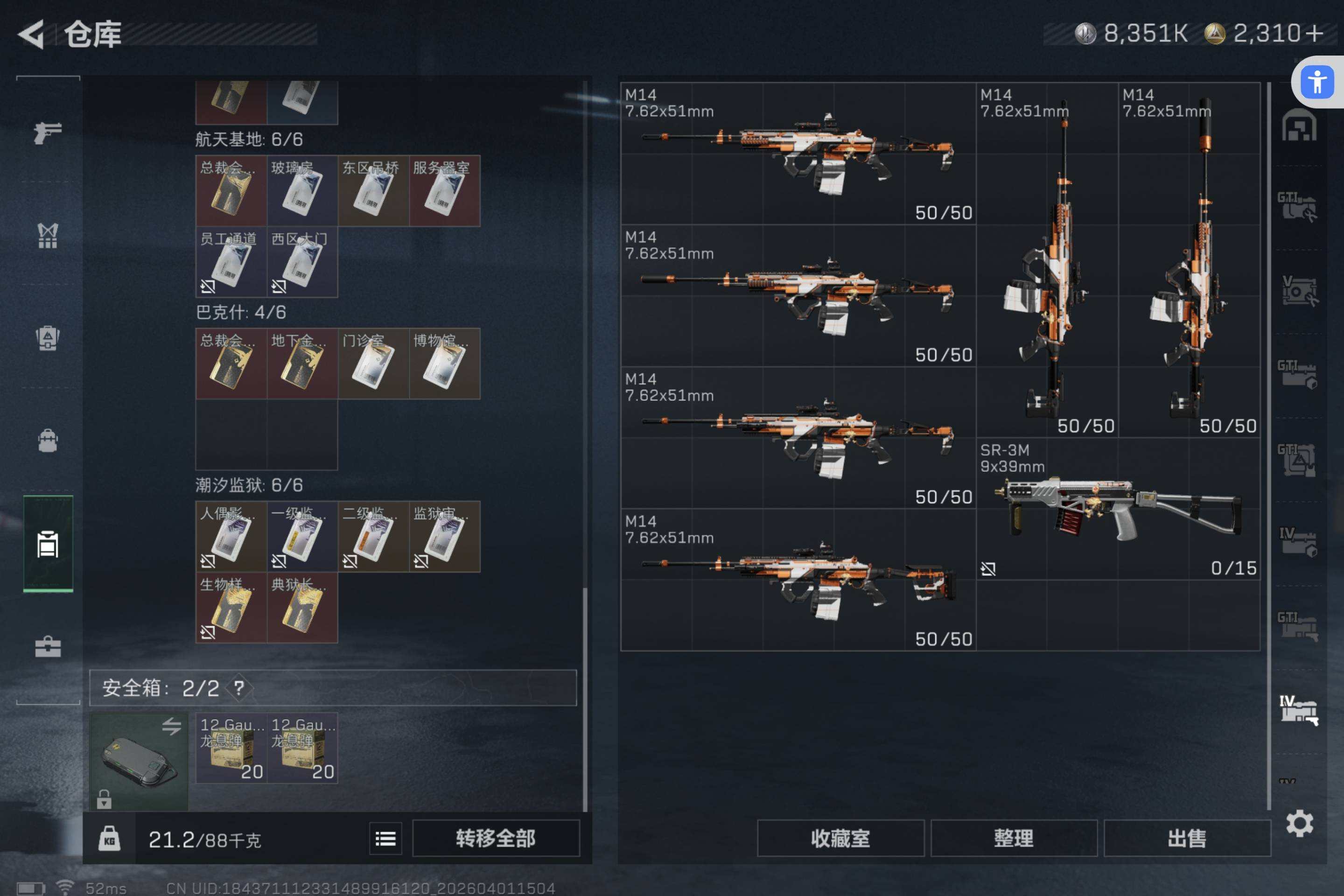
Task: Click the 转移全部 transfer all button
Action: pos(496,838)
